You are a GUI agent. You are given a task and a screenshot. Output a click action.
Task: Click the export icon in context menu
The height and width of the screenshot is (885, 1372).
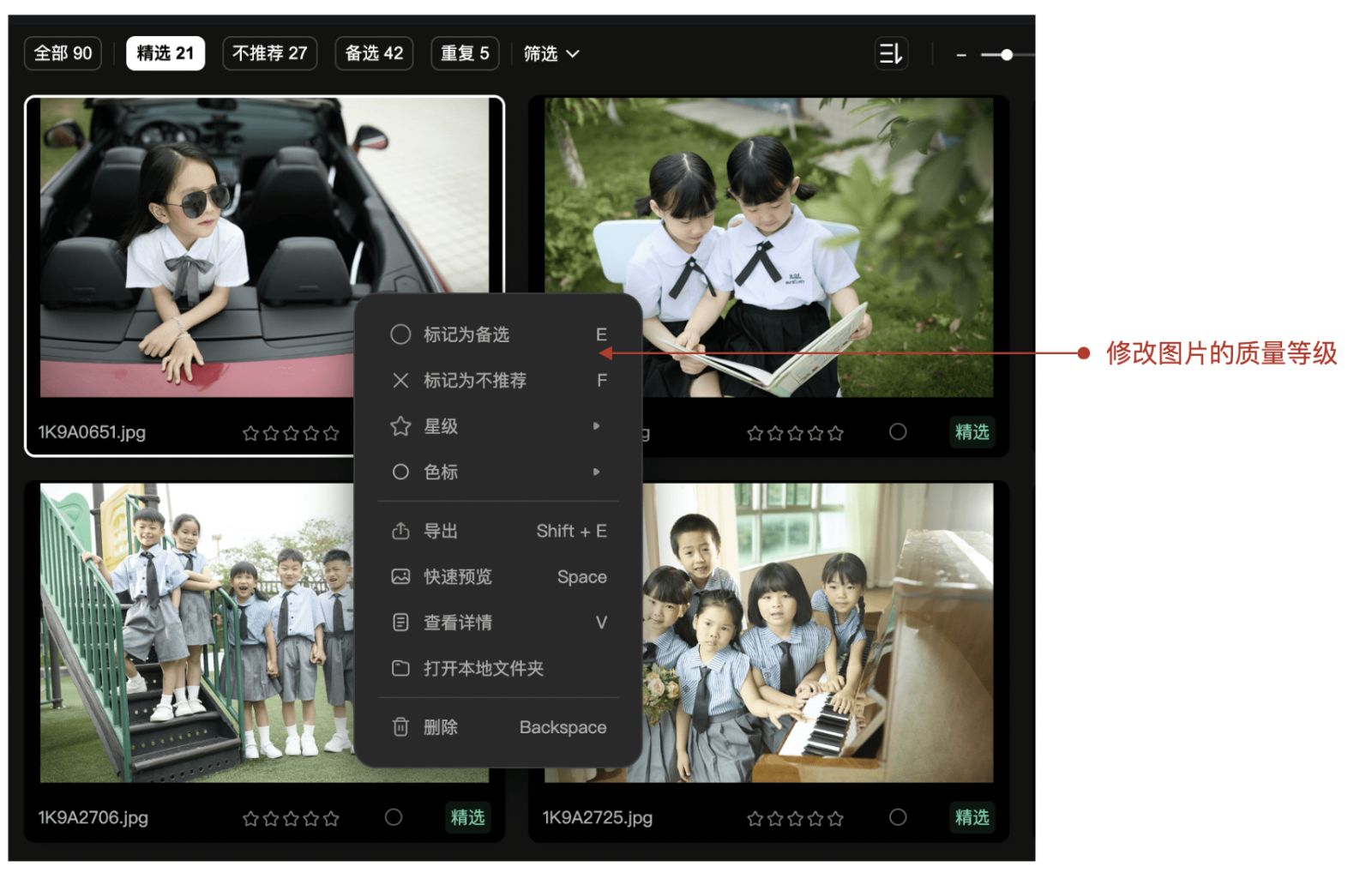click(400, 532)
